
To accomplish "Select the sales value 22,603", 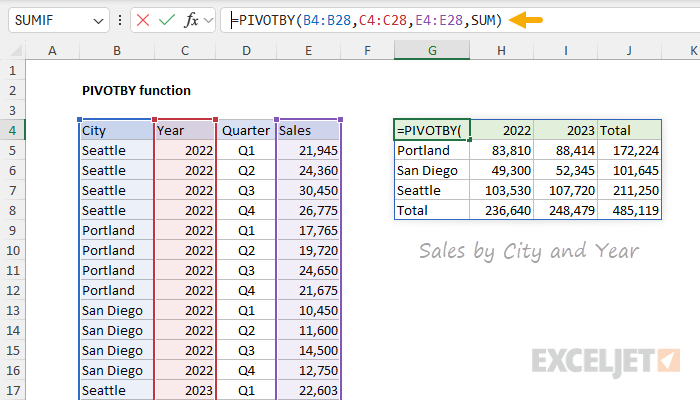I will (308, 391).
